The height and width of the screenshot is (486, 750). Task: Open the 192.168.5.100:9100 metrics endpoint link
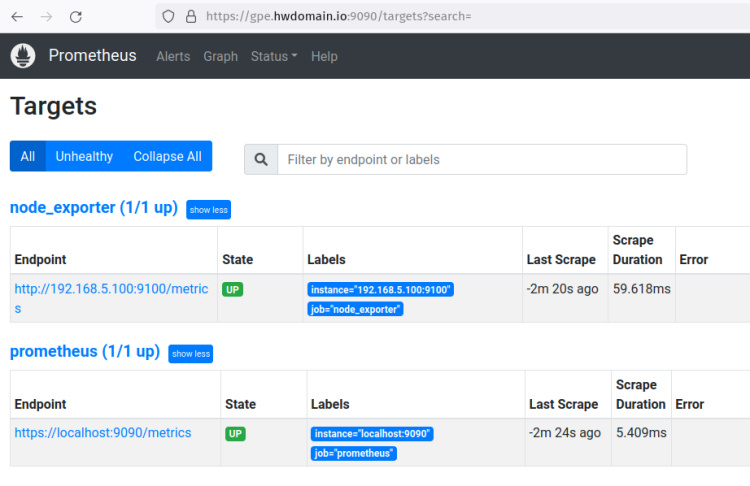[x=111, y=289]
